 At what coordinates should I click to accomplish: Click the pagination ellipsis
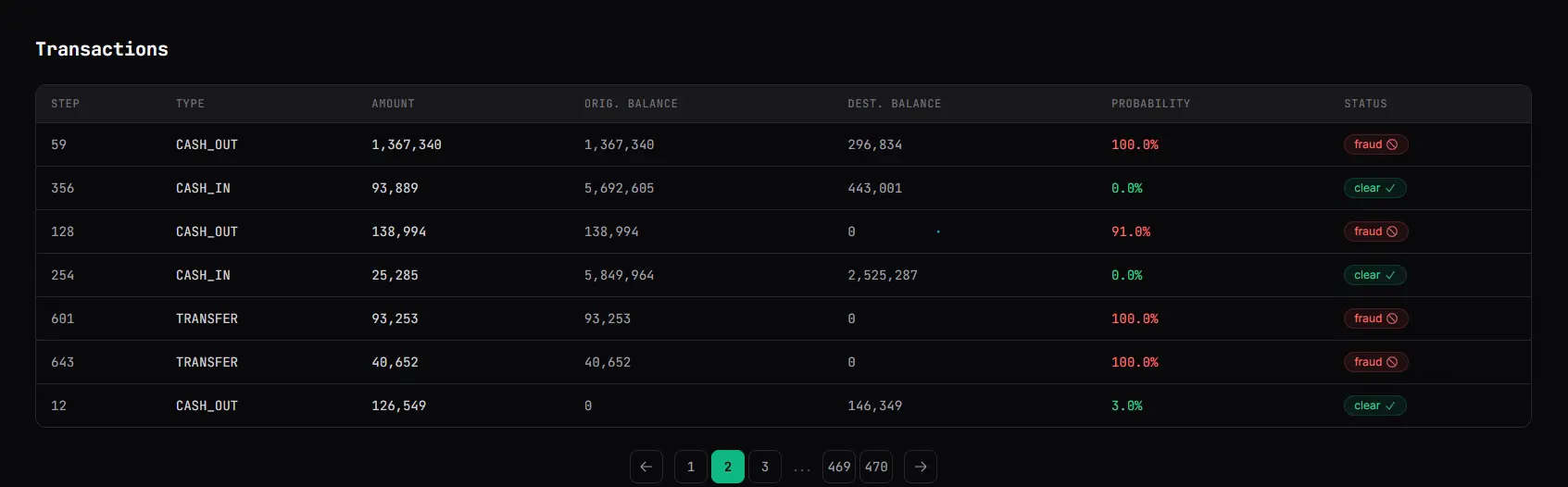pos(802,468)
